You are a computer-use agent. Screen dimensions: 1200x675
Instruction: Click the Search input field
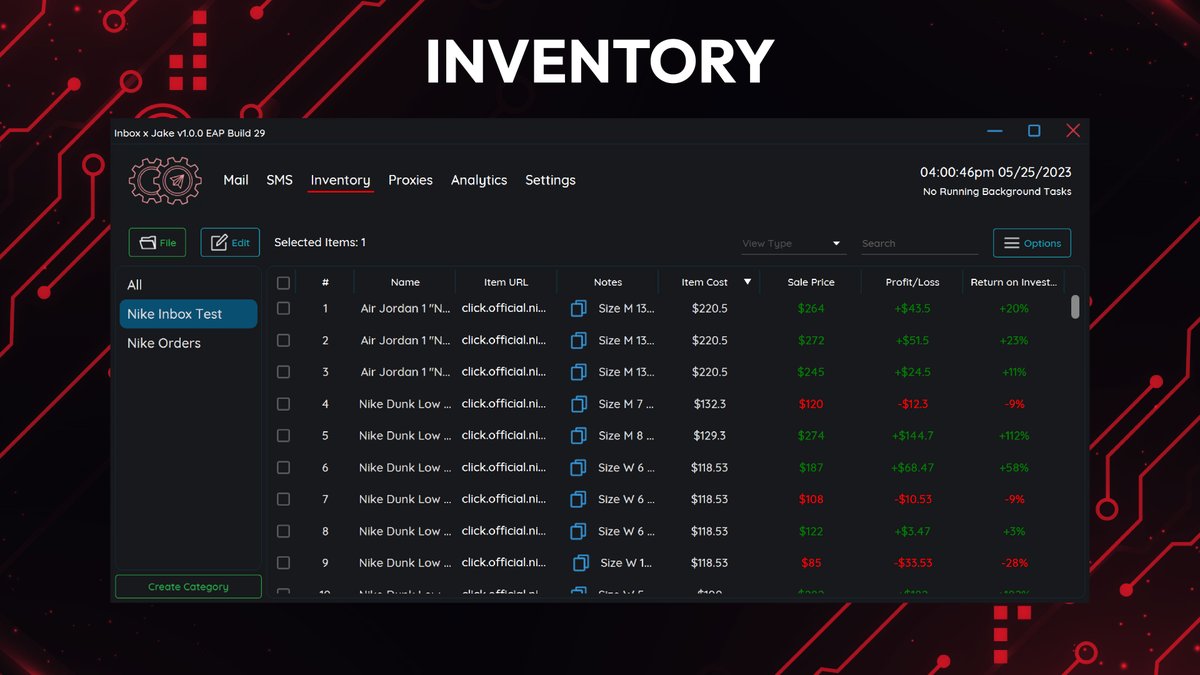click(920, 244)
